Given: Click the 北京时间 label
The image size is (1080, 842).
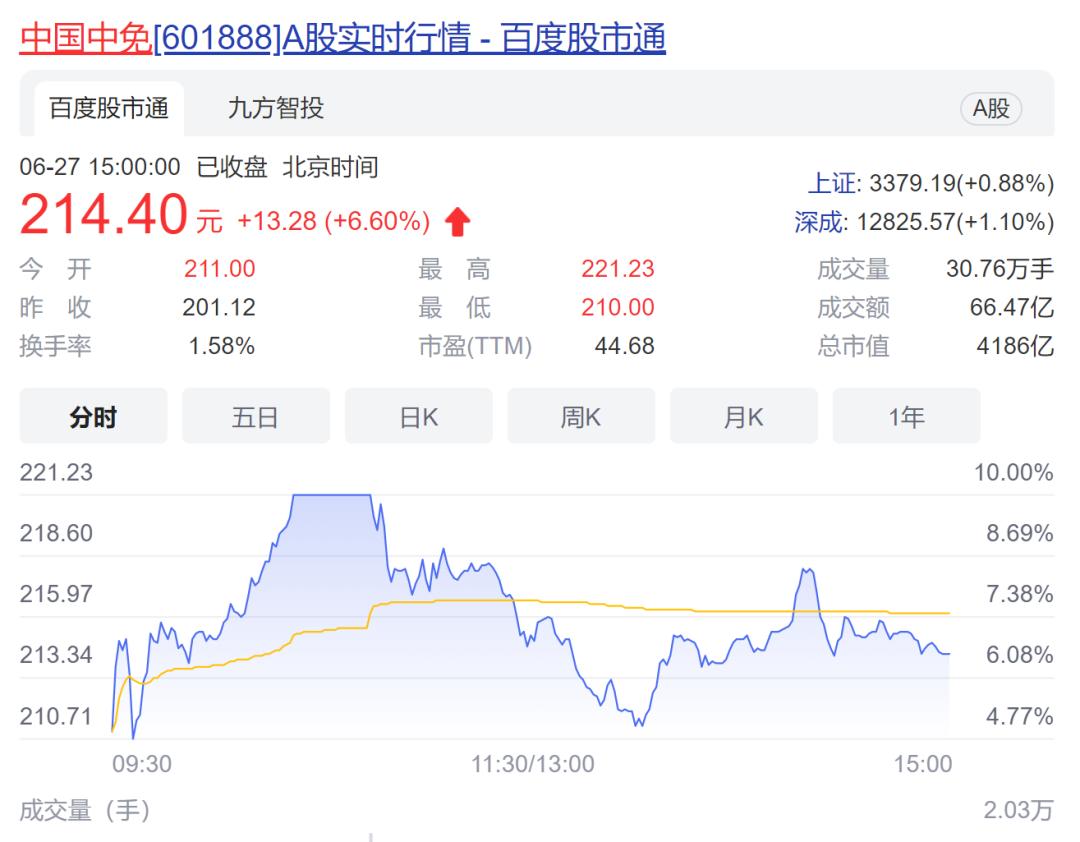Looking at the screenshot, I should click(x=330, y=167).
